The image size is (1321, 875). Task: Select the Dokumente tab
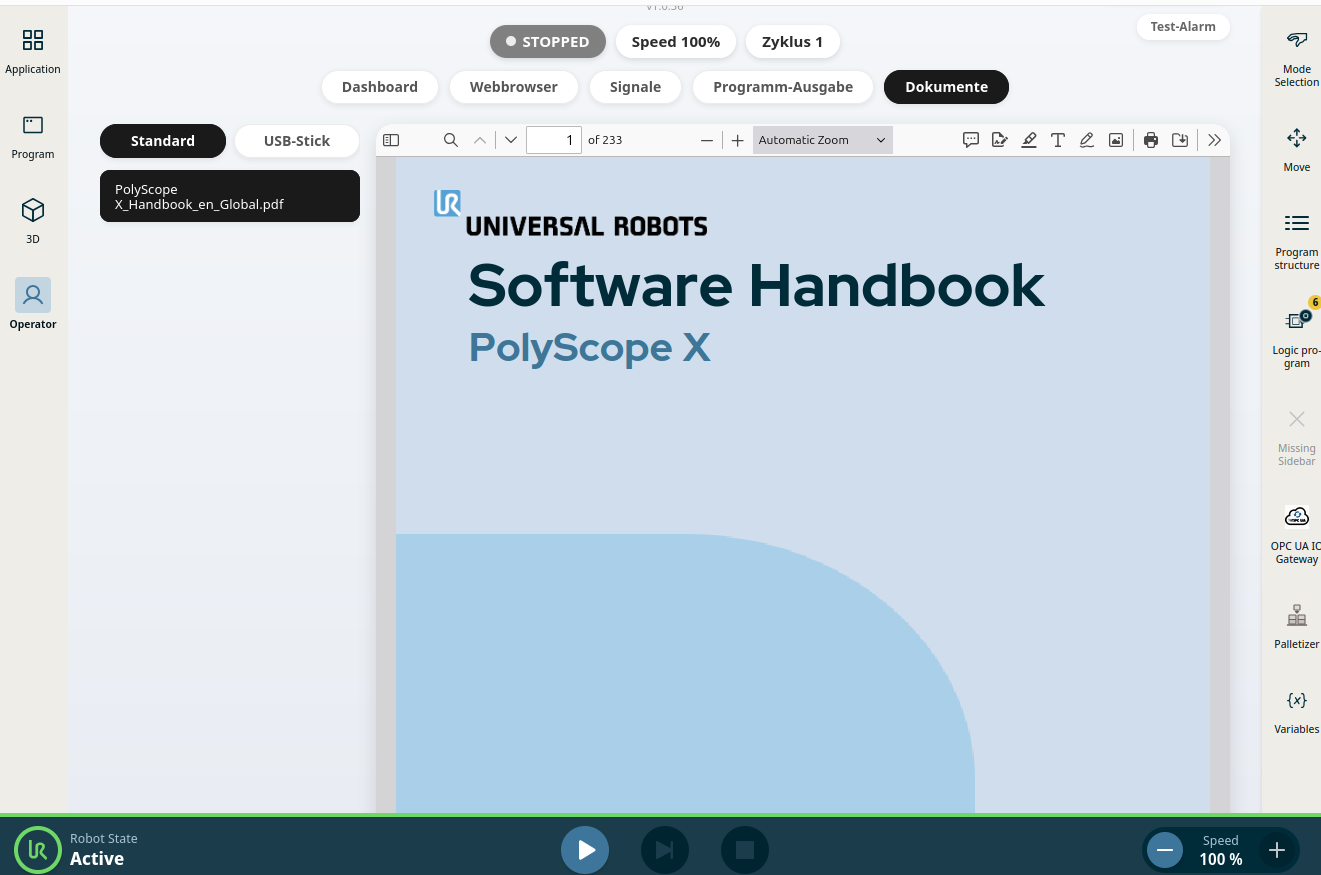click(946, 87)
